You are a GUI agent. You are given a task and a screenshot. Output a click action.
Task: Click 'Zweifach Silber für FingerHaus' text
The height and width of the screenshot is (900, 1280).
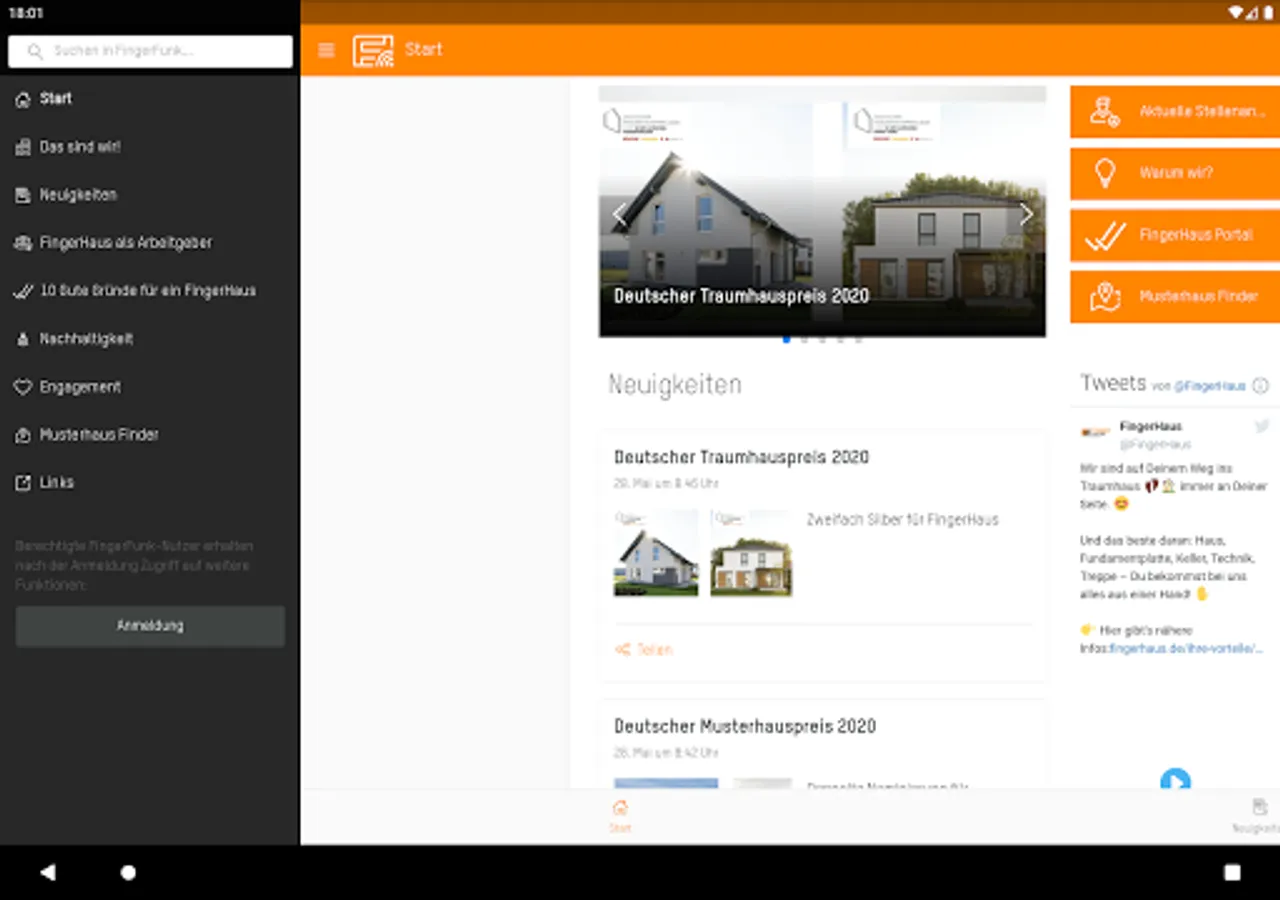tap(902, 520)
